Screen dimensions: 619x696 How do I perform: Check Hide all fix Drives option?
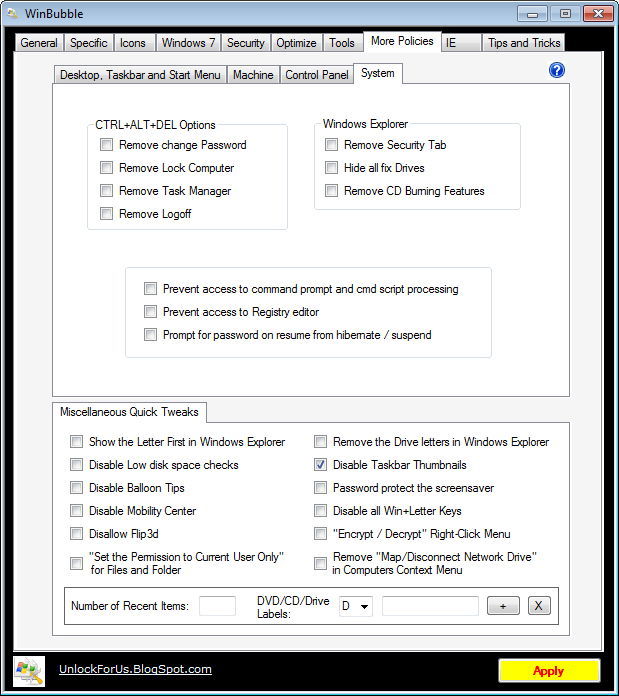332,168
